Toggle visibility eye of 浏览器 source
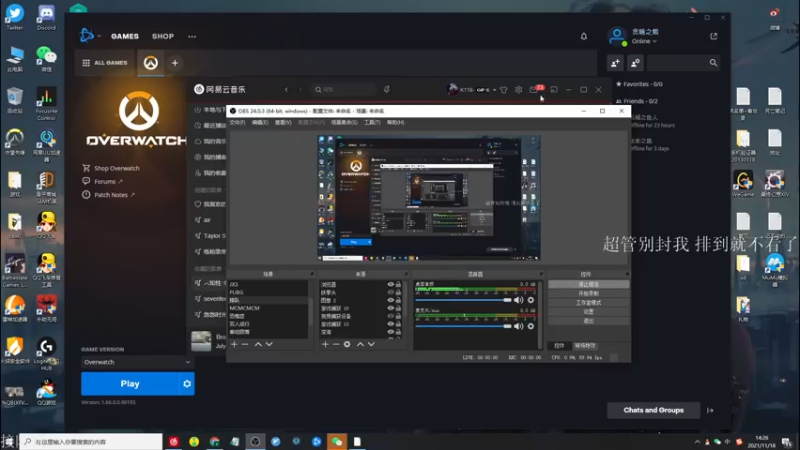Image resolution: width=800 pixels, height=450 pixels. tap(391, 285)
